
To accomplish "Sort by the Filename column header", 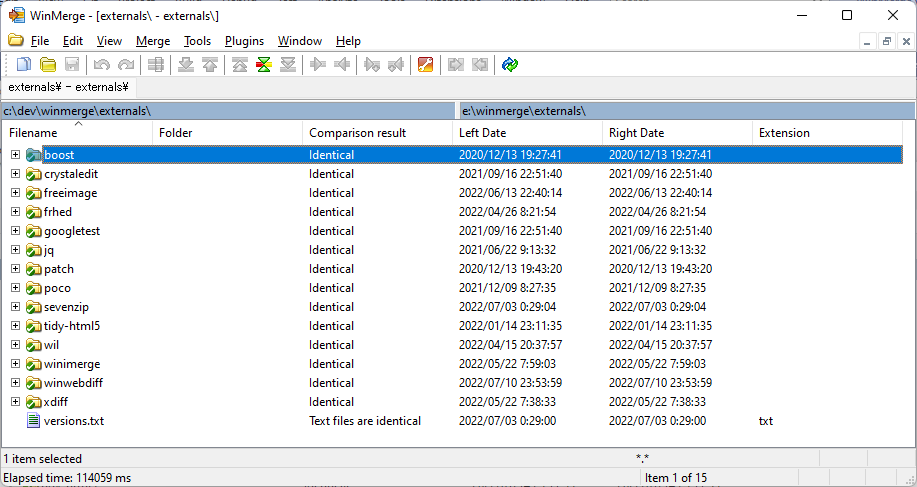I will point(77,133).
